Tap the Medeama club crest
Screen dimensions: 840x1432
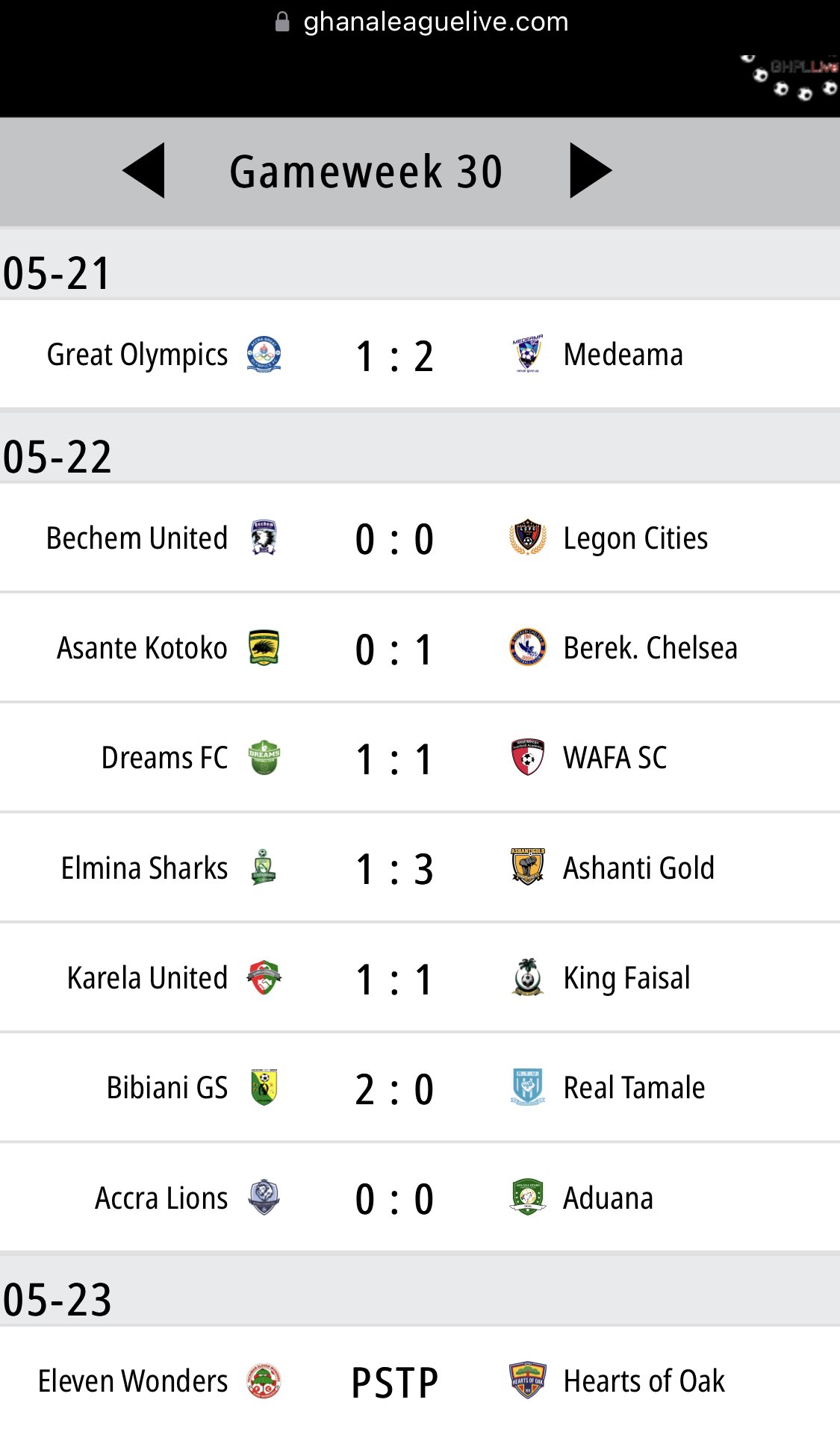pos(528,354)
